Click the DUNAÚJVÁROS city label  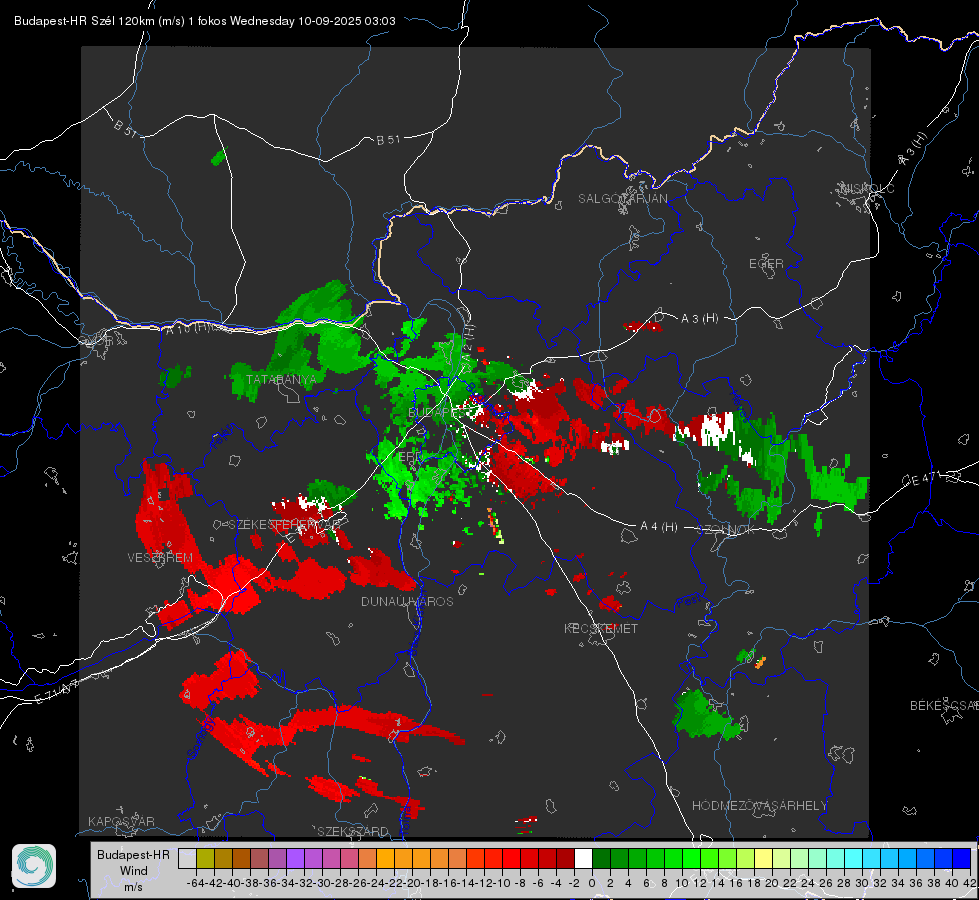tap(407, 601)
